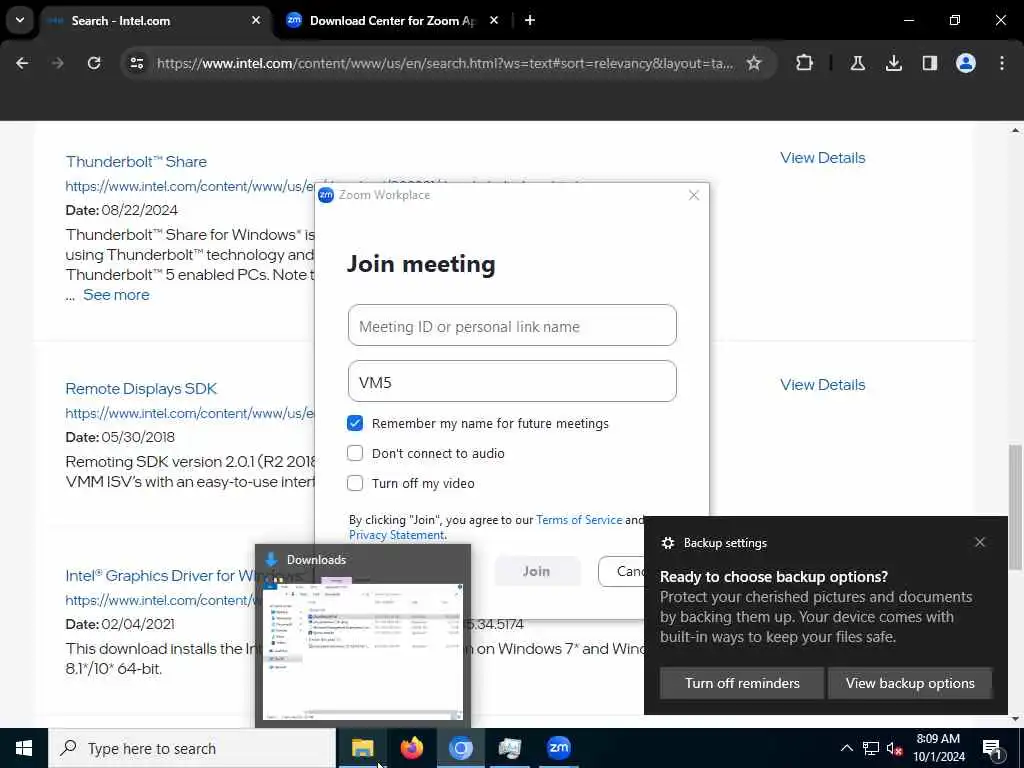1024x768 pixels.
Task: Switch to Chrome from the taskbar
Action: [460, 748]
